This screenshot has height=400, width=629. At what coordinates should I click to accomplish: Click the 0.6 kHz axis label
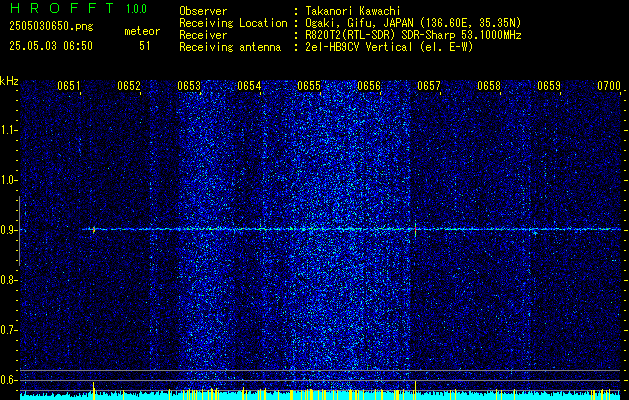click(x=8, y=380)
